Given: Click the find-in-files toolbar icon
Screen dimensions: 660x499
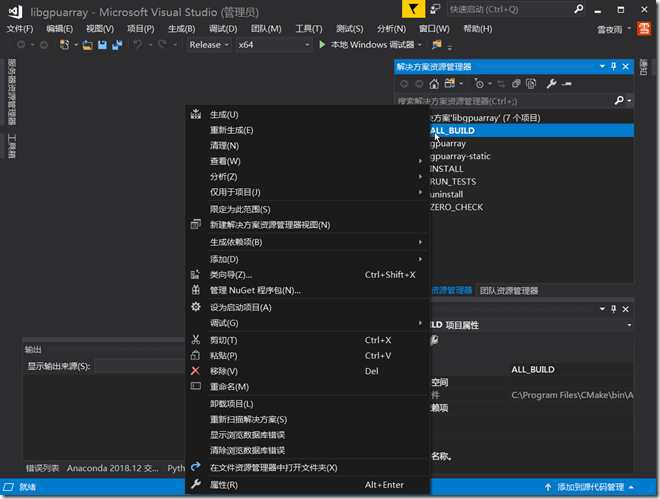Looking at the screenshot, I should 436,45.
